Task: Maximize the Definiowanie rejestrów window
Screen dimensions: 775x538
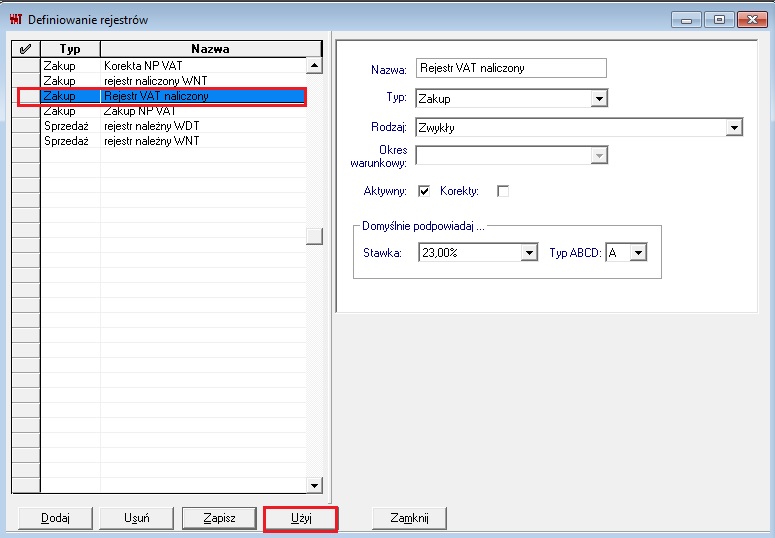Action: click(x=719, y=20)
